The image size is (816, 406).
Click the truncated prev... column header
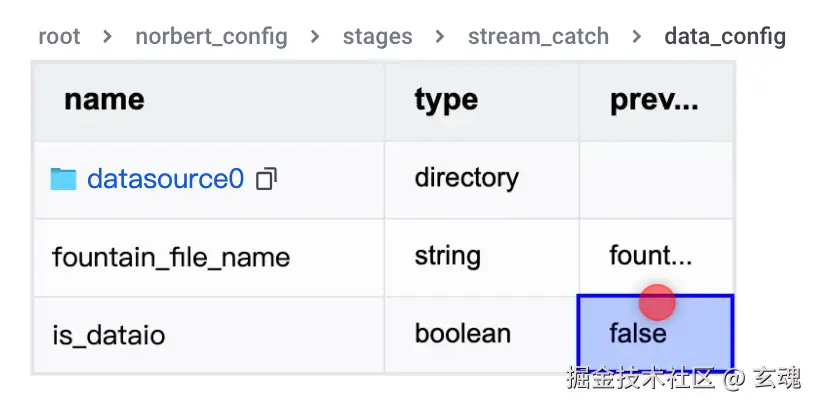654,100
